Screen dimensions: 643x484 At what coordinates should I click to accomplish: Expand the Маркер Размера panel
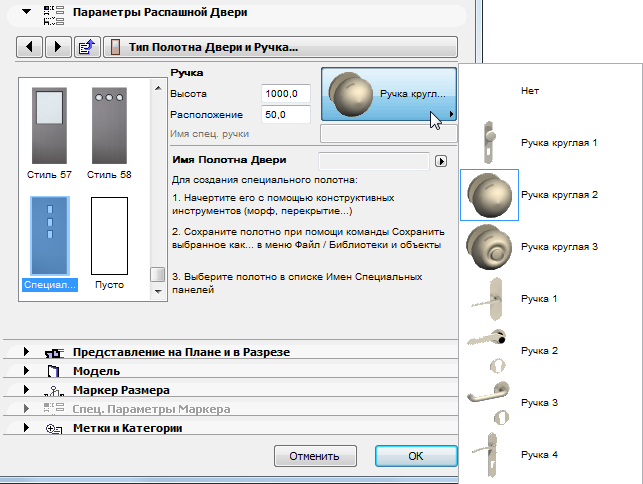pos(26,389)
